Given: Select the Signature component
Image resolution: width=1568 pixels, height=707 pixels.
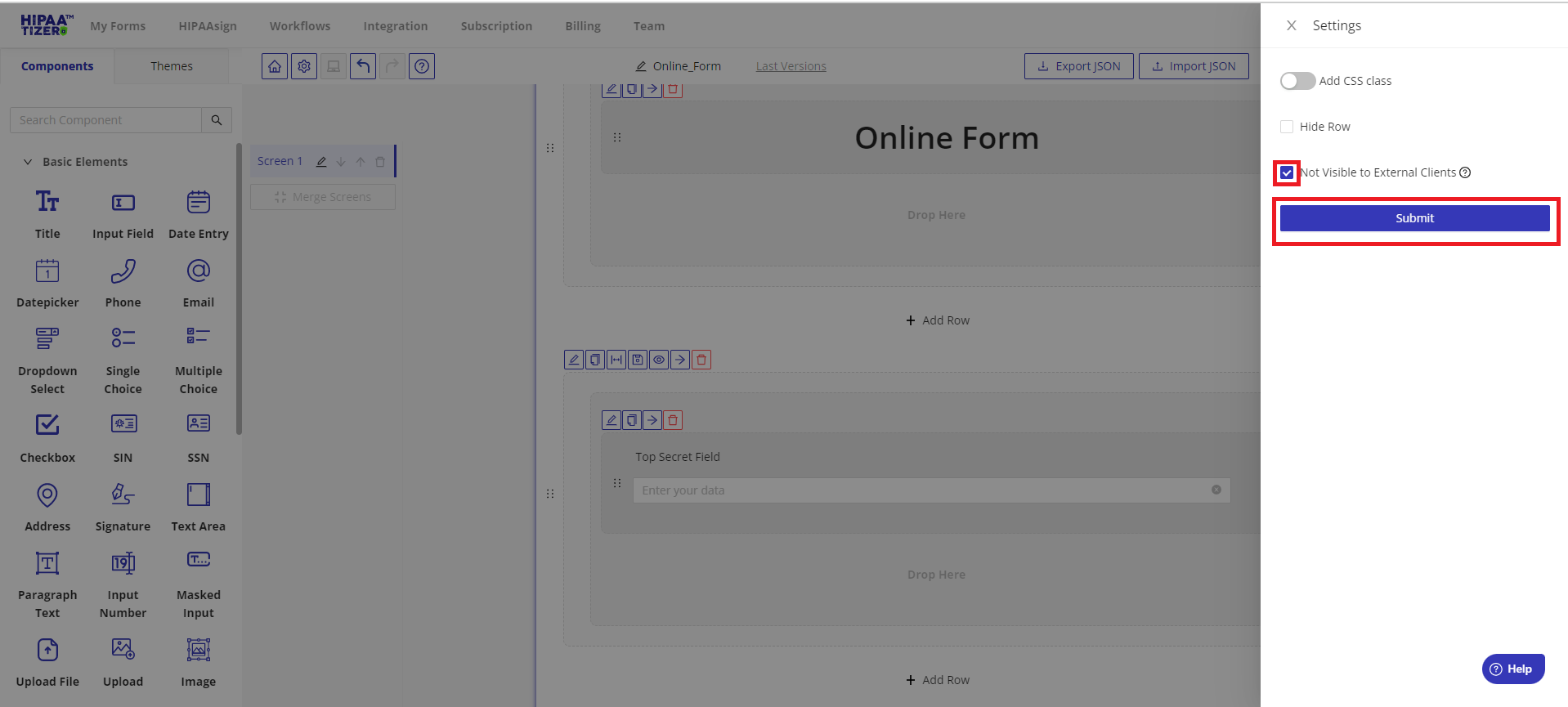Looking at the screenshot, I should pos(123,508).
